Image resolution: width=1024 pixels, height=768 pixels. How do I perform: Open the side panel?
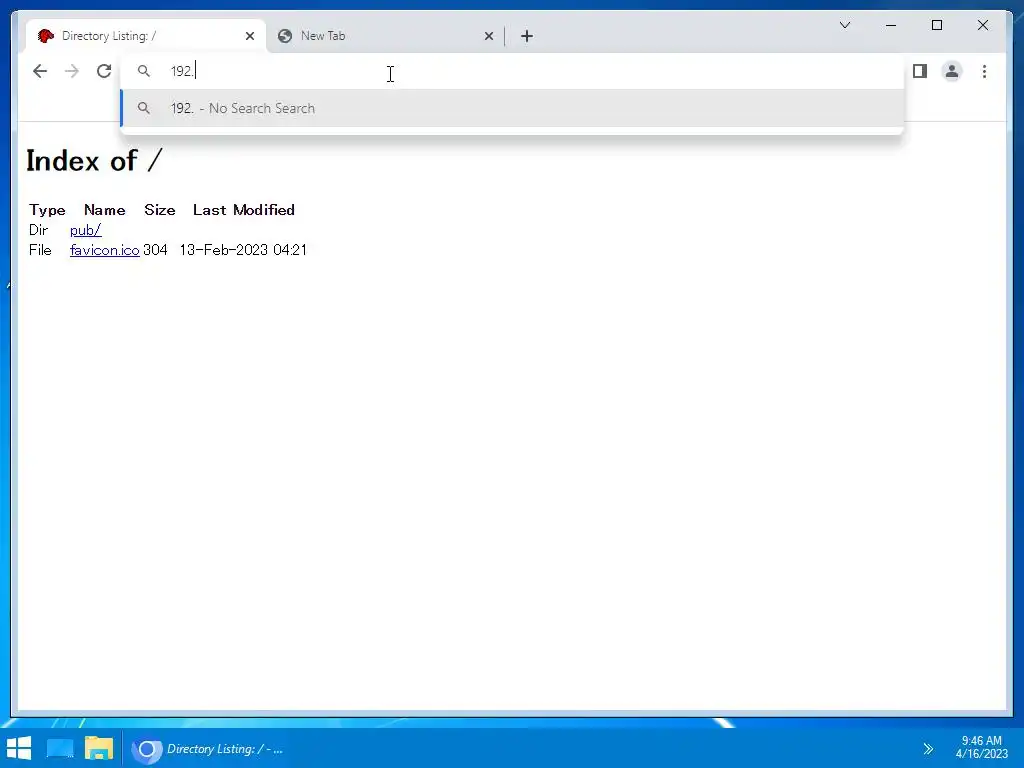(920, 71)
